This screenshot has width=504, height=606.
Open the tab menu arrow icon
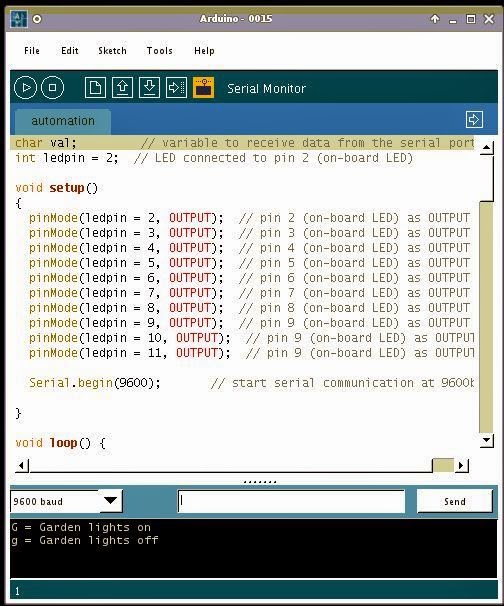[x=474, y=119]
